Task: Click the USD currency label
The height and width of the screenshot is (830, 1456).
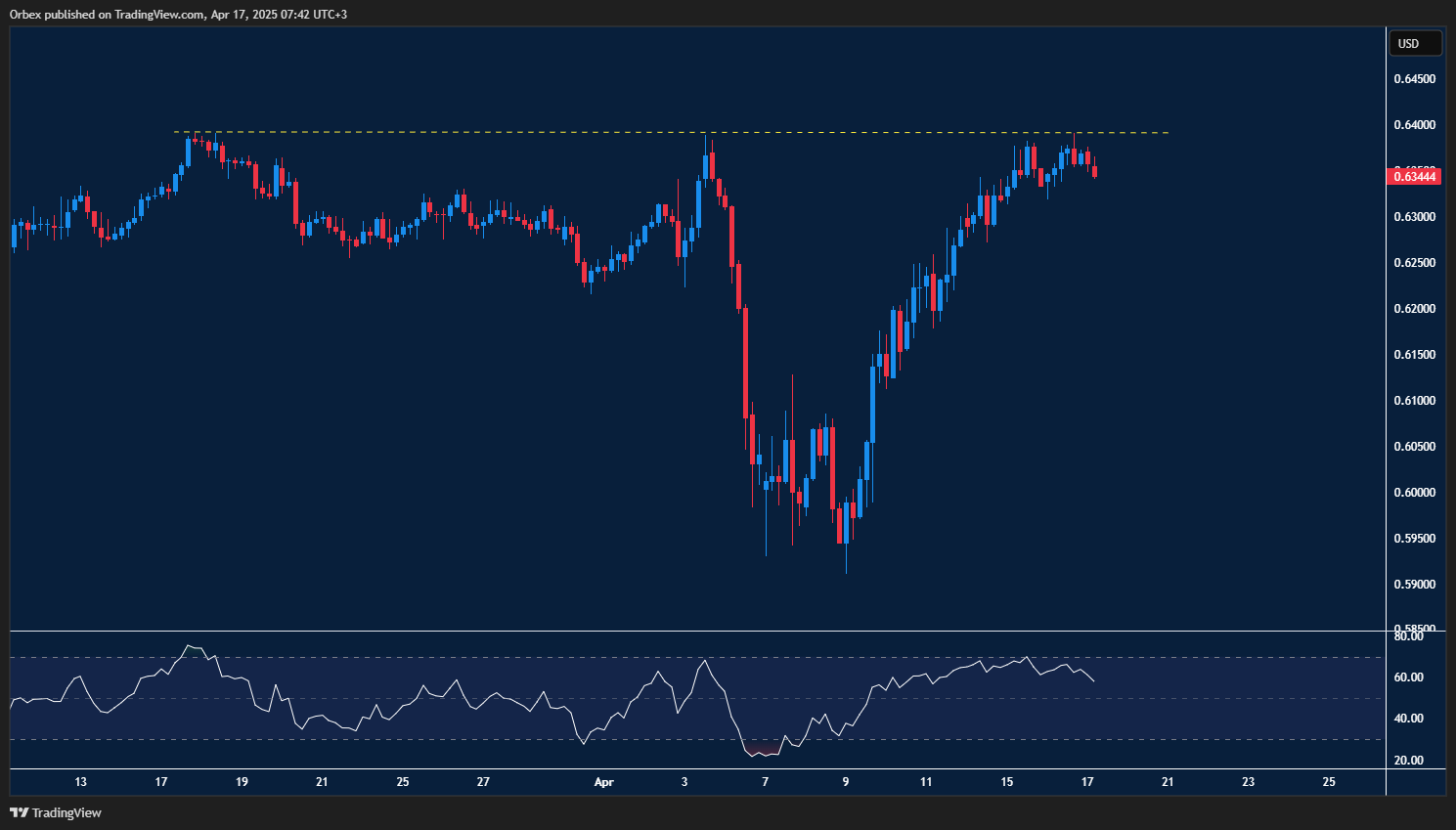Action: point(1415,43)
